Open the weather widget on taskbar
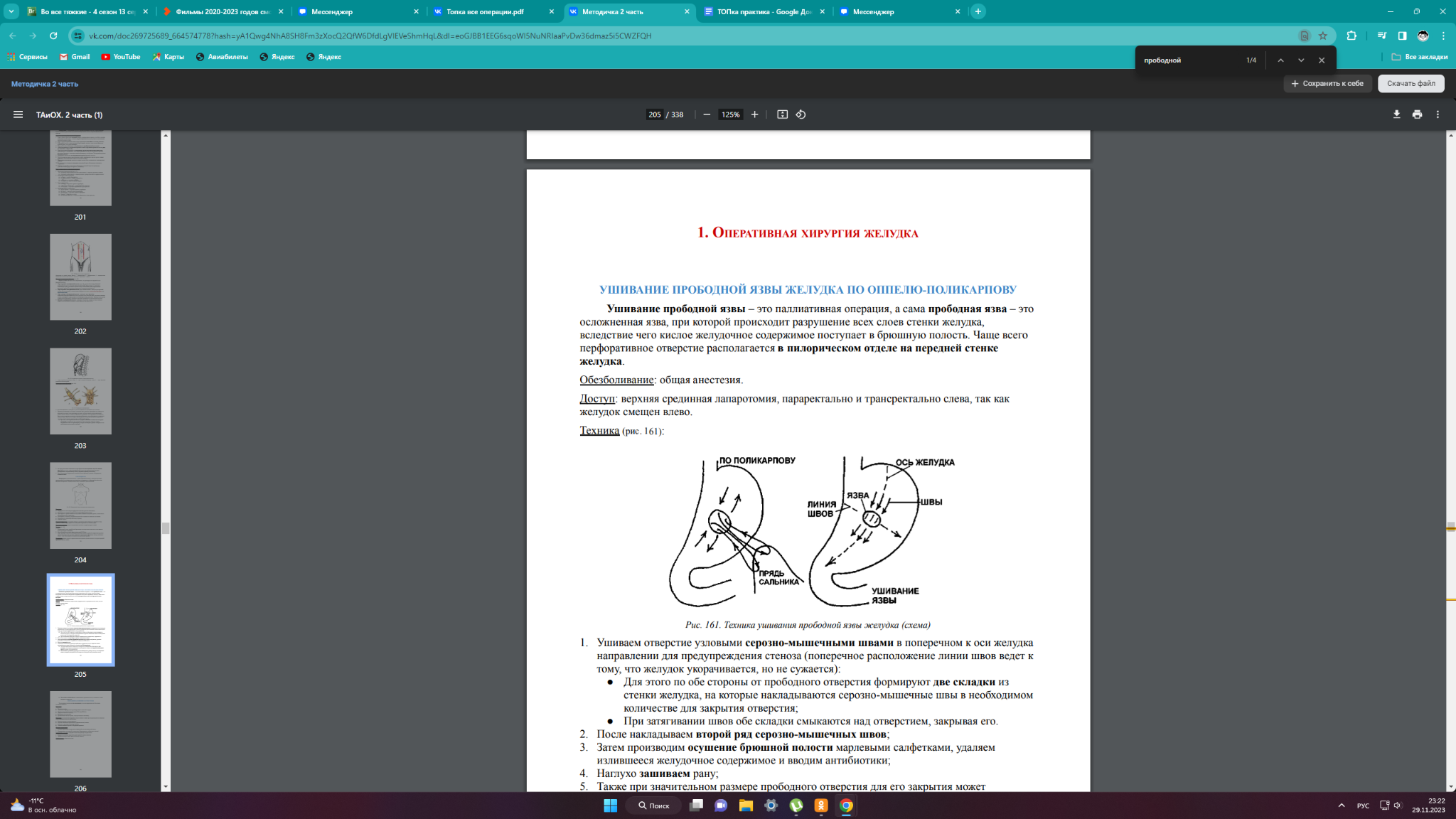The width and height of the screenshot is (1456, 819). [43, 805]
